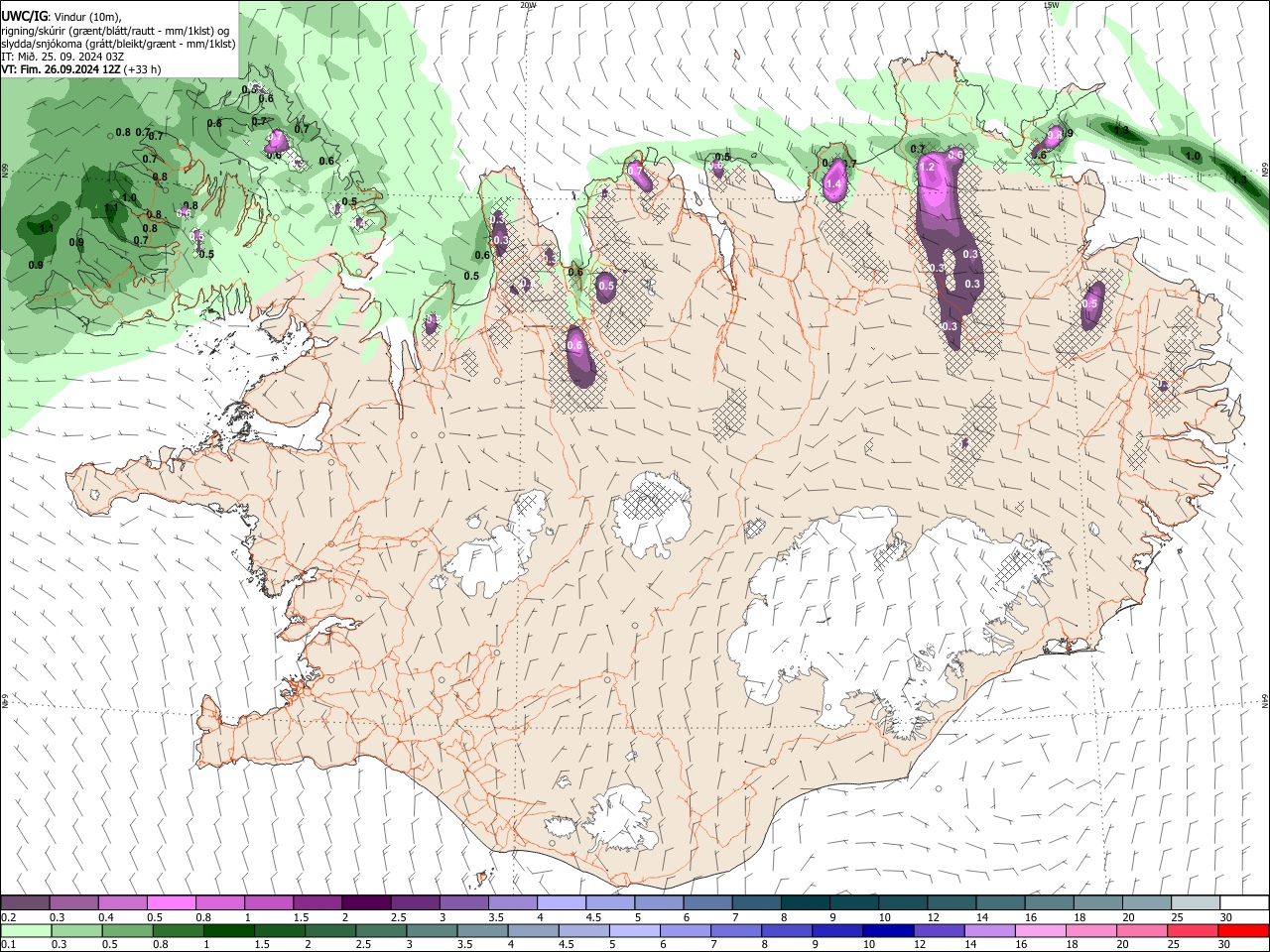The image size is (1270, 952).
Task: Click the '0.1' label under the rain legend row
Action: pos(9,945)
